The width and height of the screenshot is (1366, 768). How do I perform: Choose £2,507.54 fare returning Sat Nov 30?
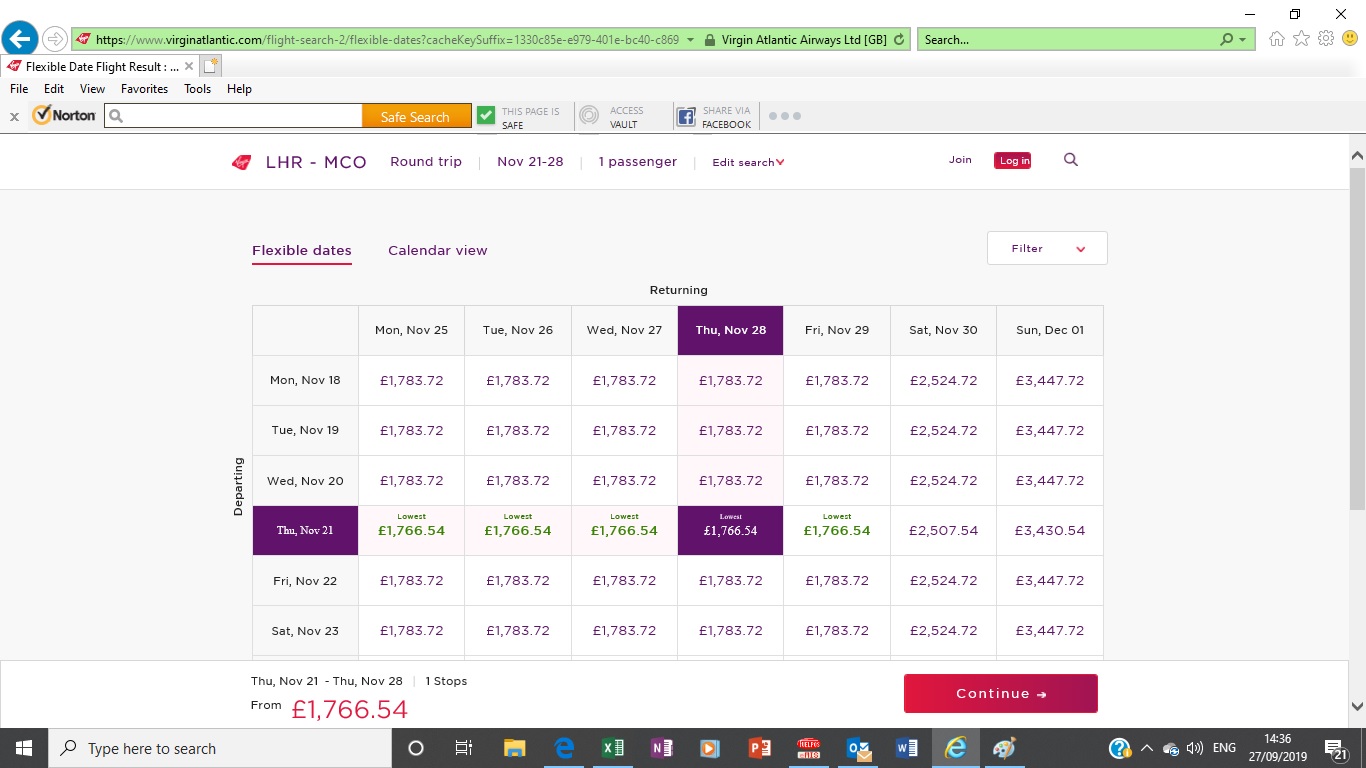tap(943, 530)
